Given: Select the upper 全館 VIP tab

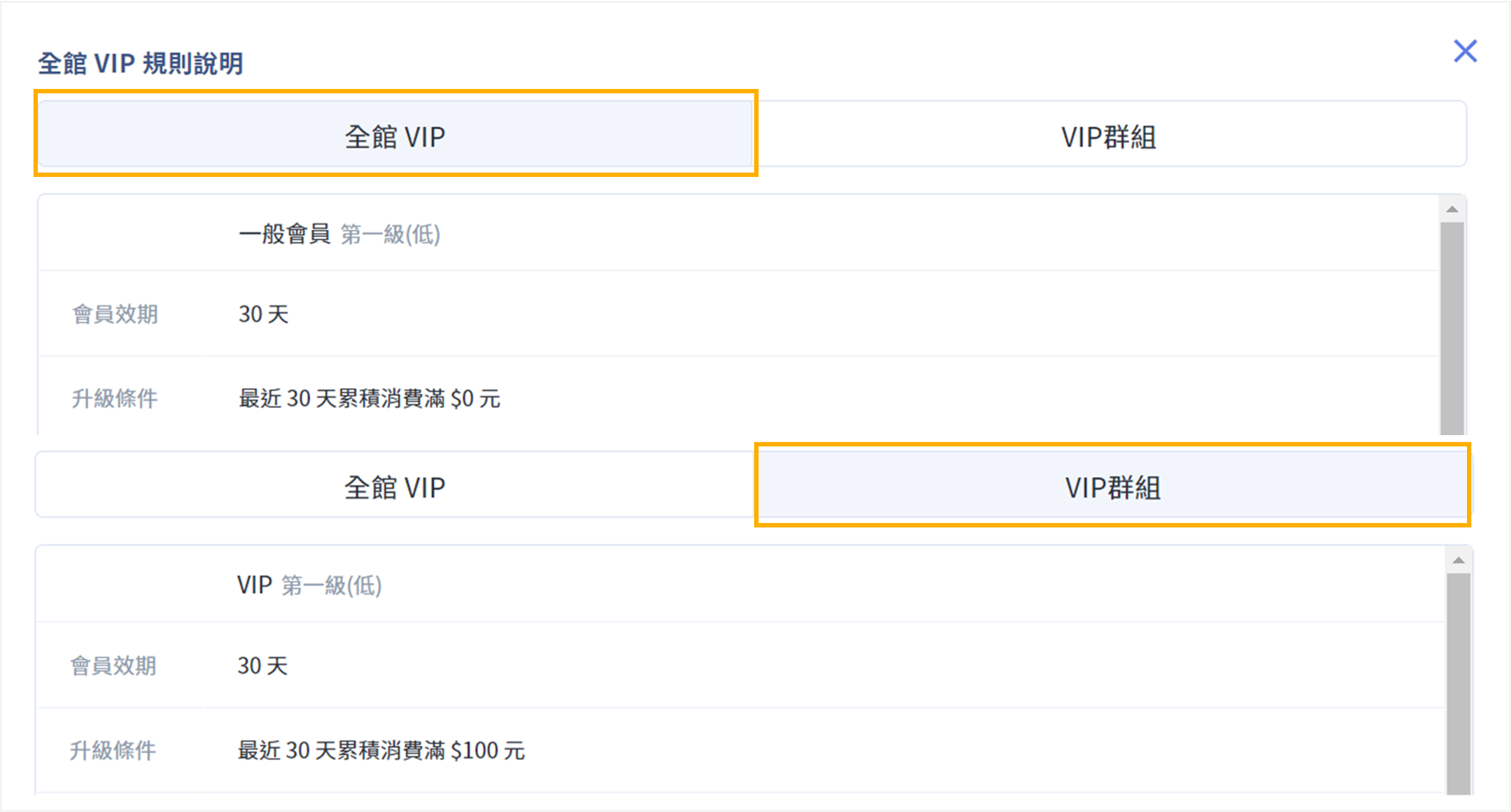Looking at the screenshot, I should 396,135.
